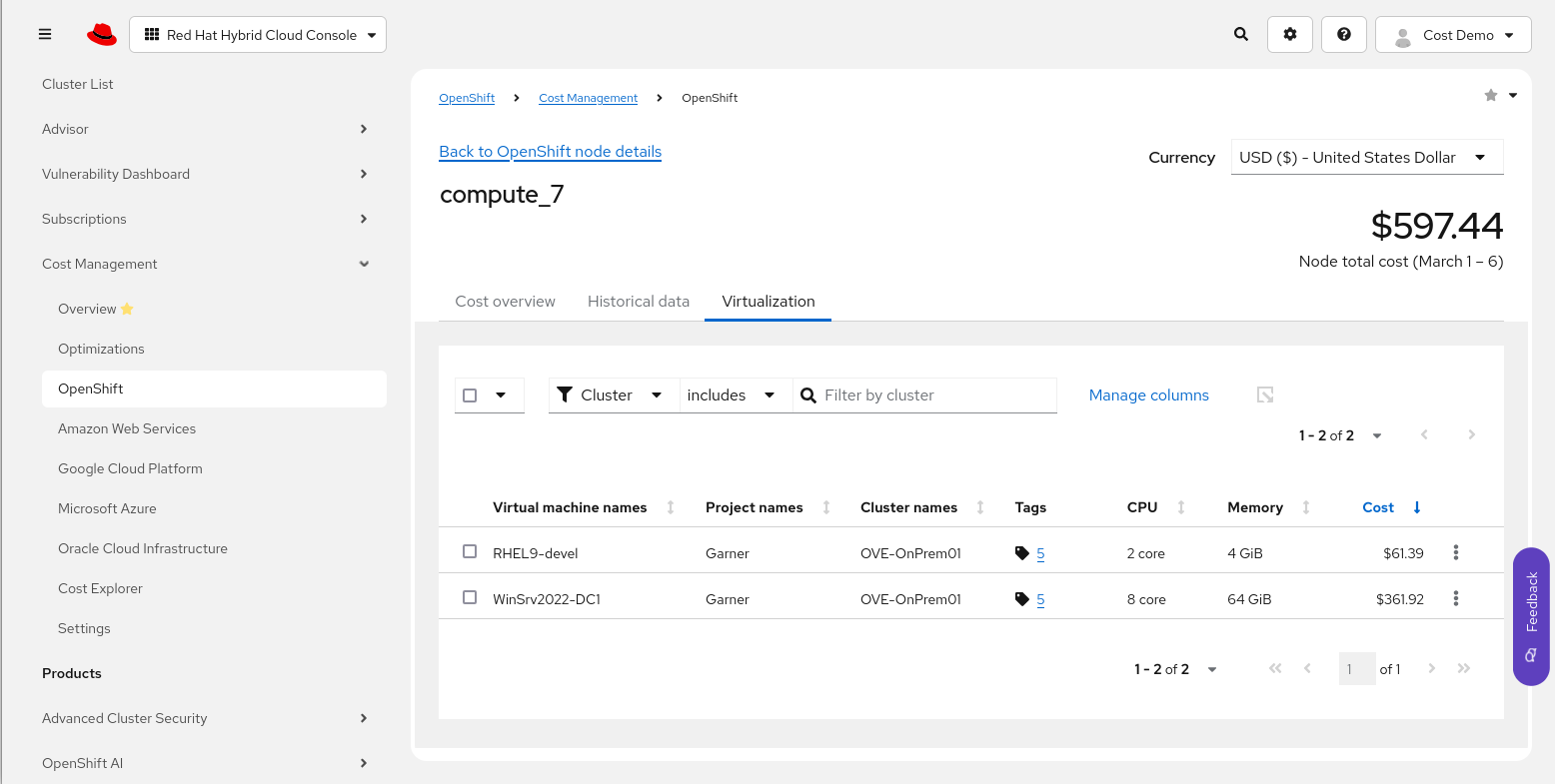The height and width of the screenshot is (784, 1555).
Task: Switch to the Historical data tab
Action: pos(639,301)
